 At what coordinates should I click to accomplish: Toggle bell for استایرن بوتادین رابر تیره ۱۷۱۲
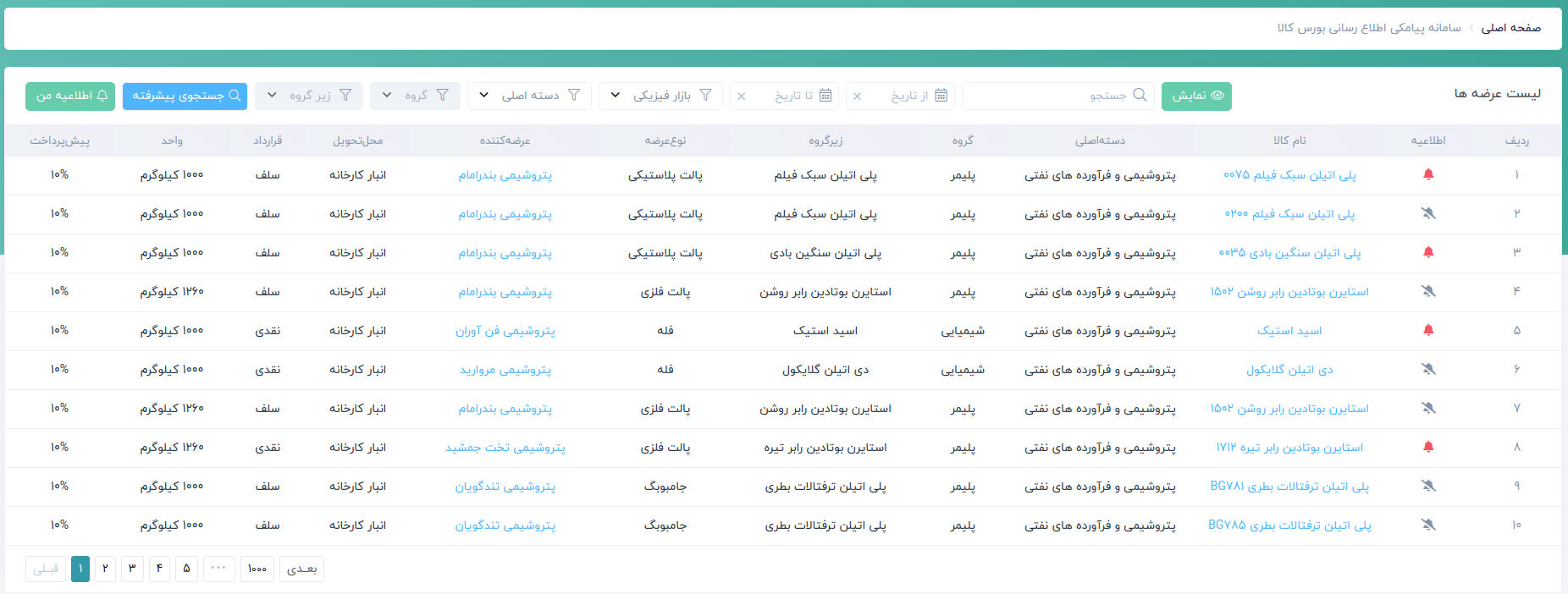[x=1428, y=447]
